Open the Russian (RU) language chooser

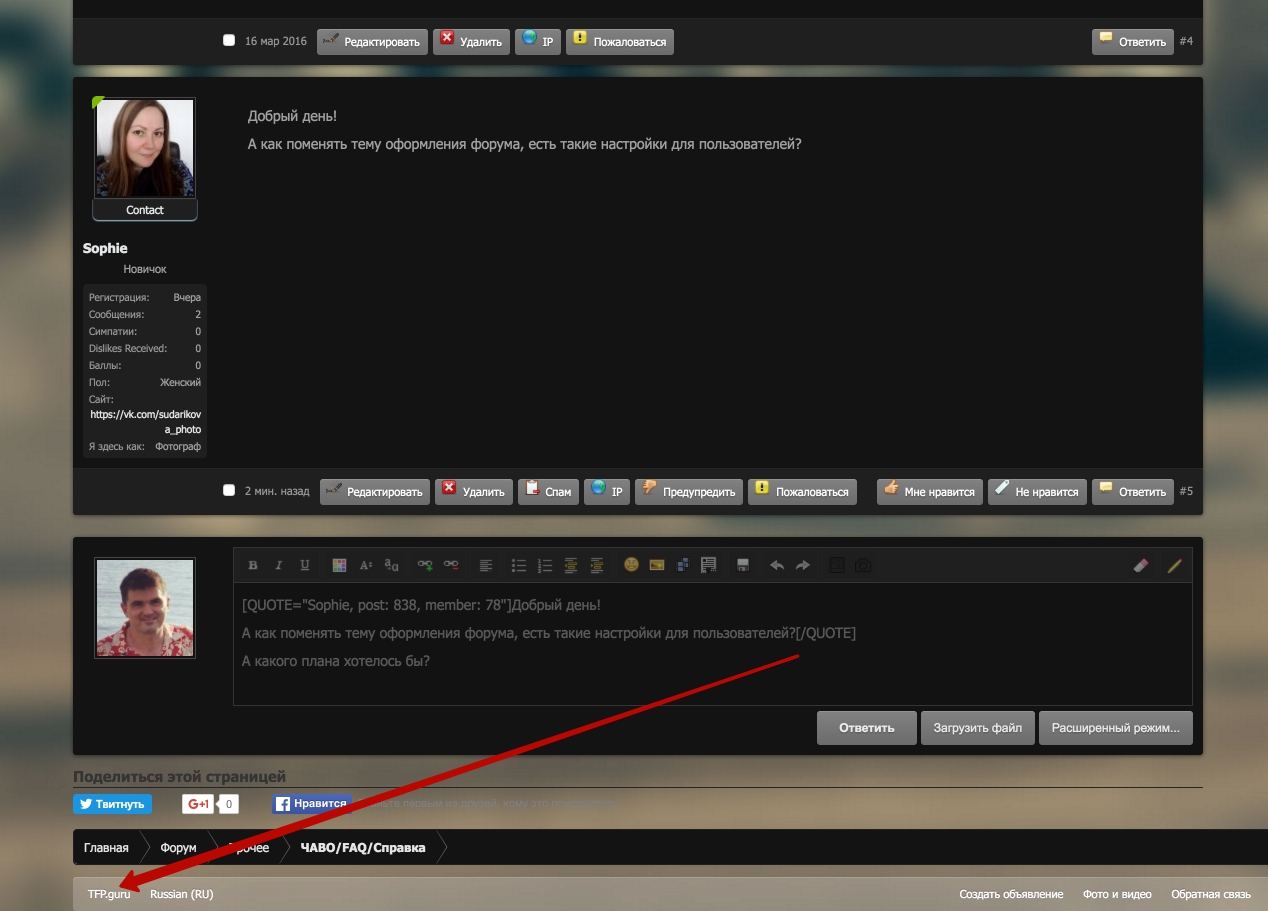coord(181,894)
